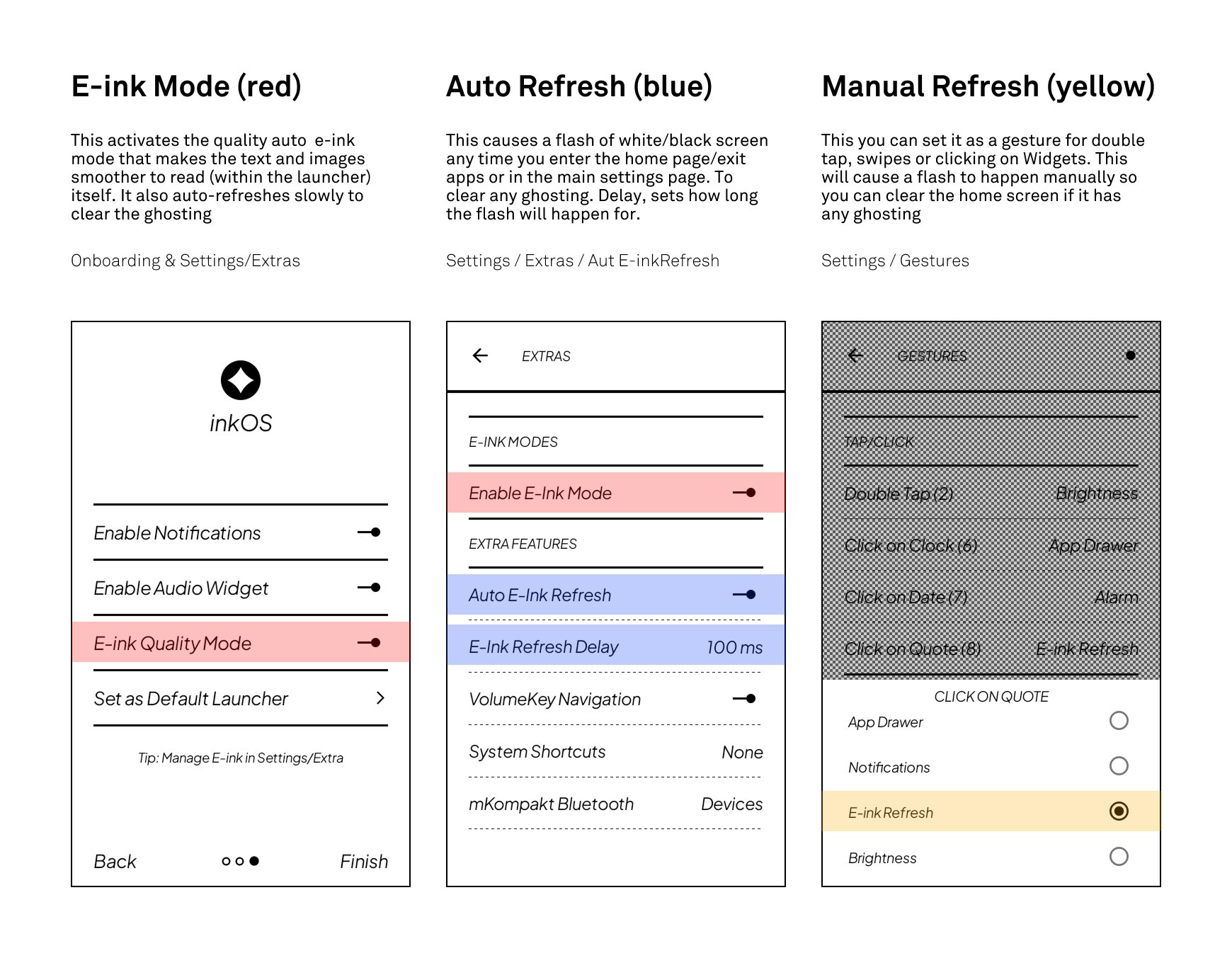Viewport: 1232px width, 958px height.
Task: Select App Drawer radio button
Action: point(1119,721)
